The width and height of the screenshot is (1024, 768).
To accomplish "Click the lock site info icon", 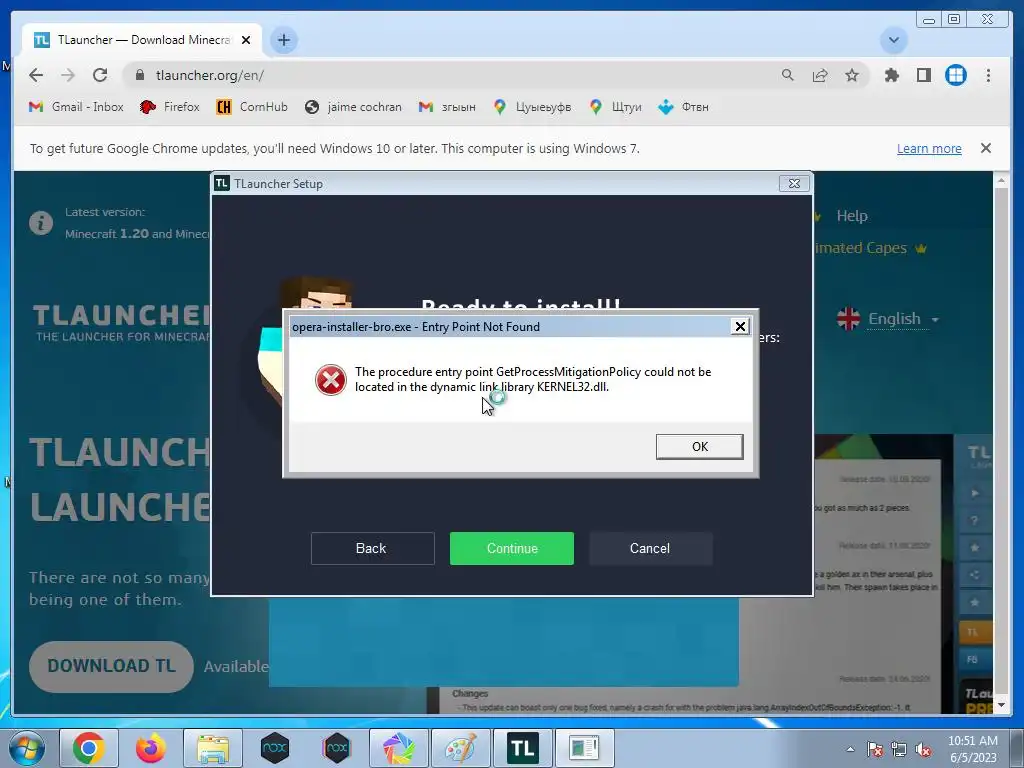I will point(139,75).
